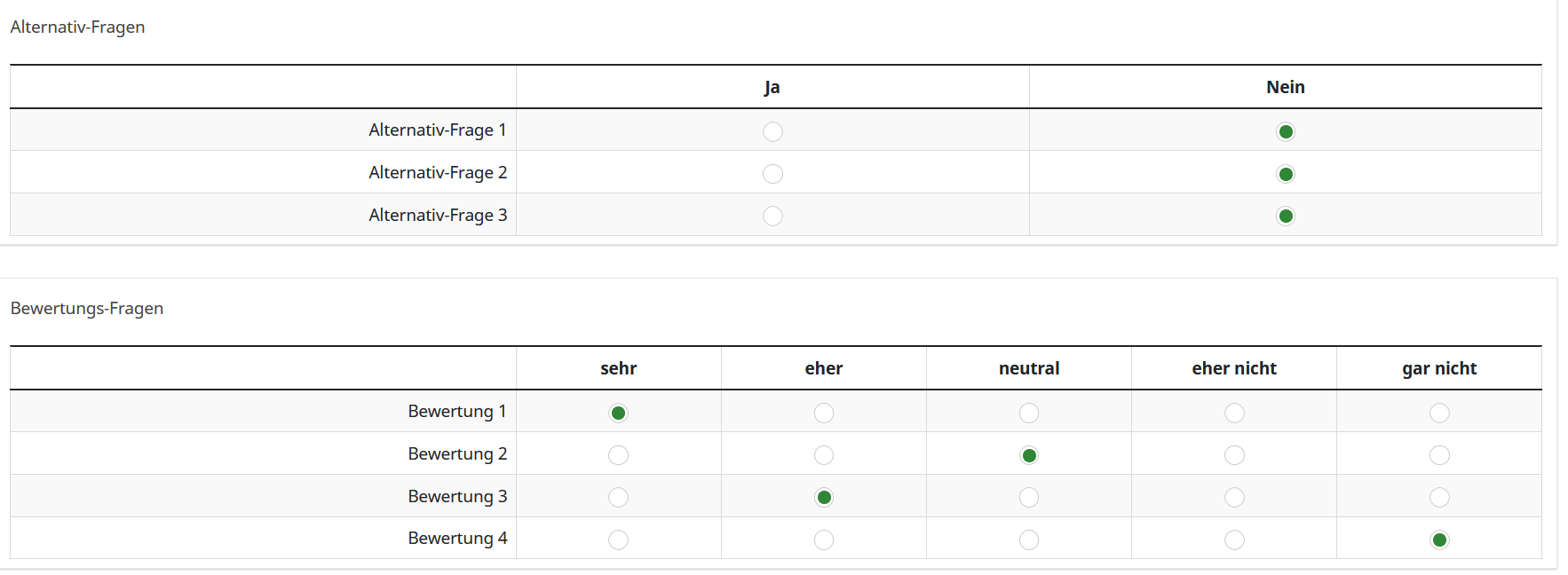The image size is (1568, 575).
Task: Select Ja for Alternativ-Frage 3
Action: point(772,216)
